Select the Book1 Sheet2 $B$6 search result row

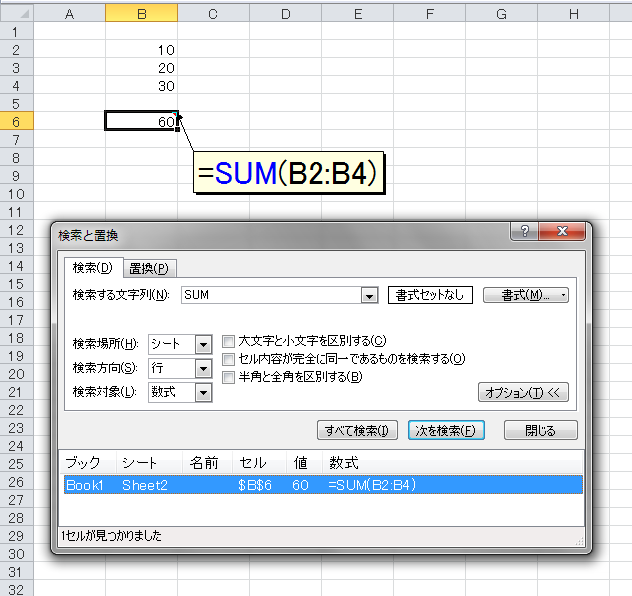tap(323, 485)
